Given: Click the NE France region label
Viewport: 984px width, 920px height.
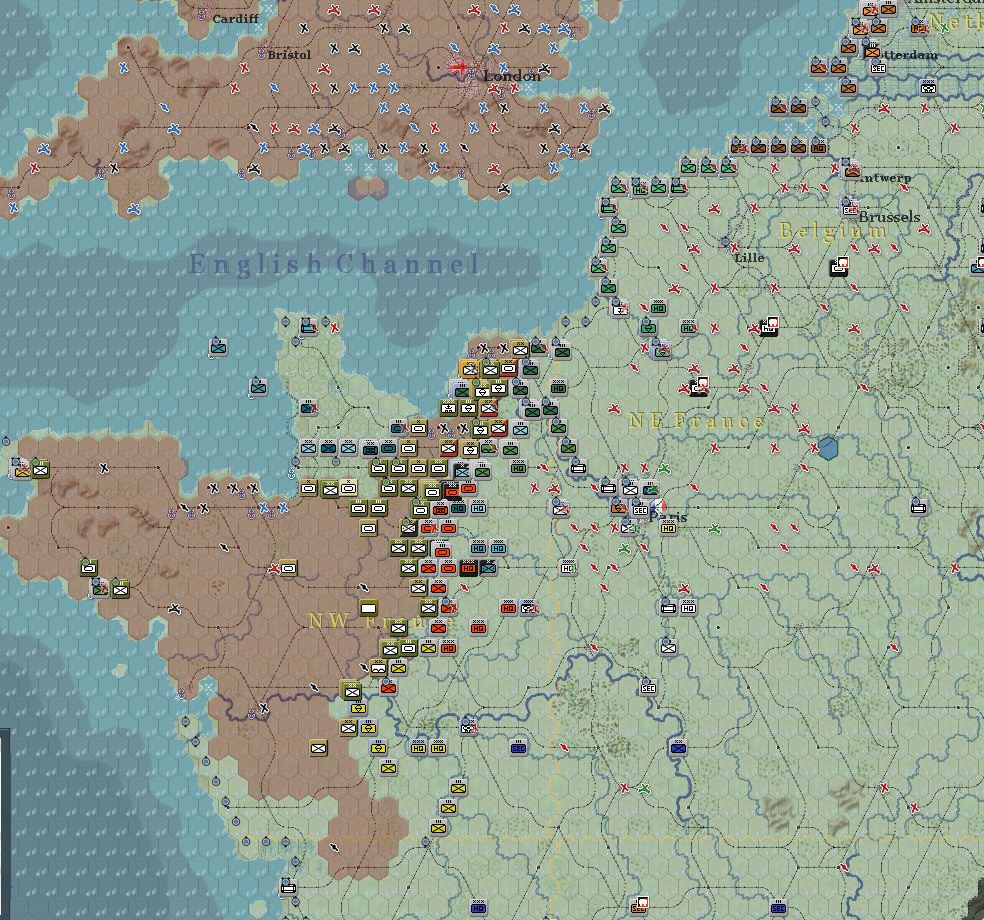Looking at the screenshot, I should (697, 420).
